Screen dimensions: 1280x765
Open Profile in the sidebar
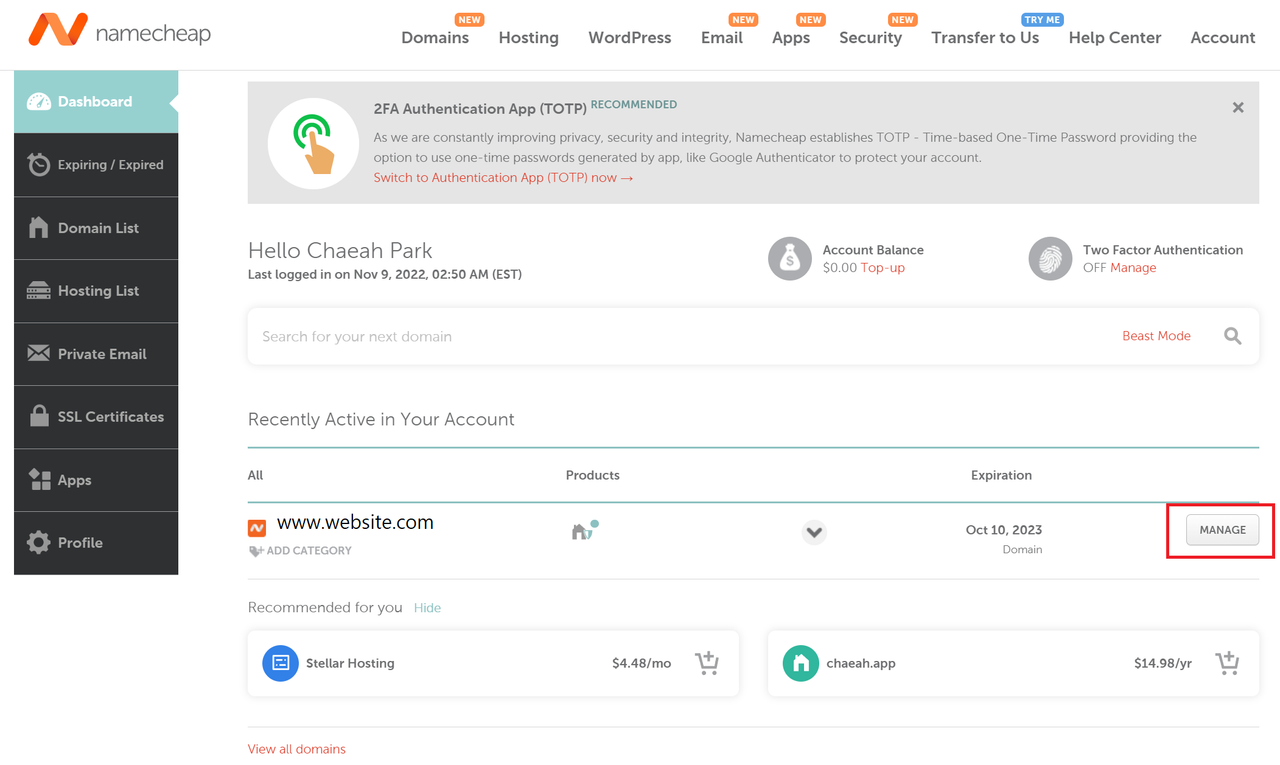(x=96, y=543)
